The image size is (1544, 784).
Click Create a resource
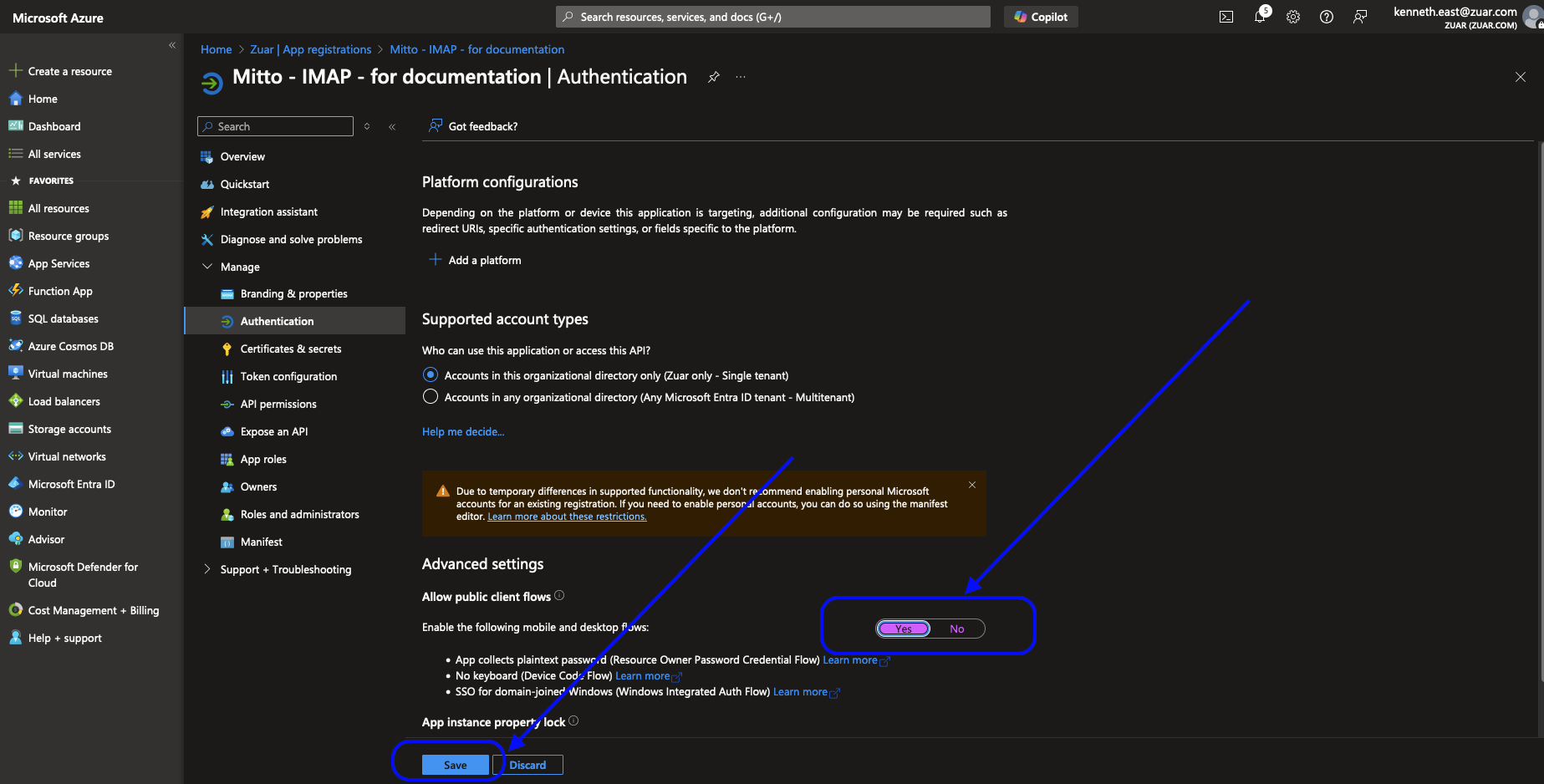[x=70, y=71]
